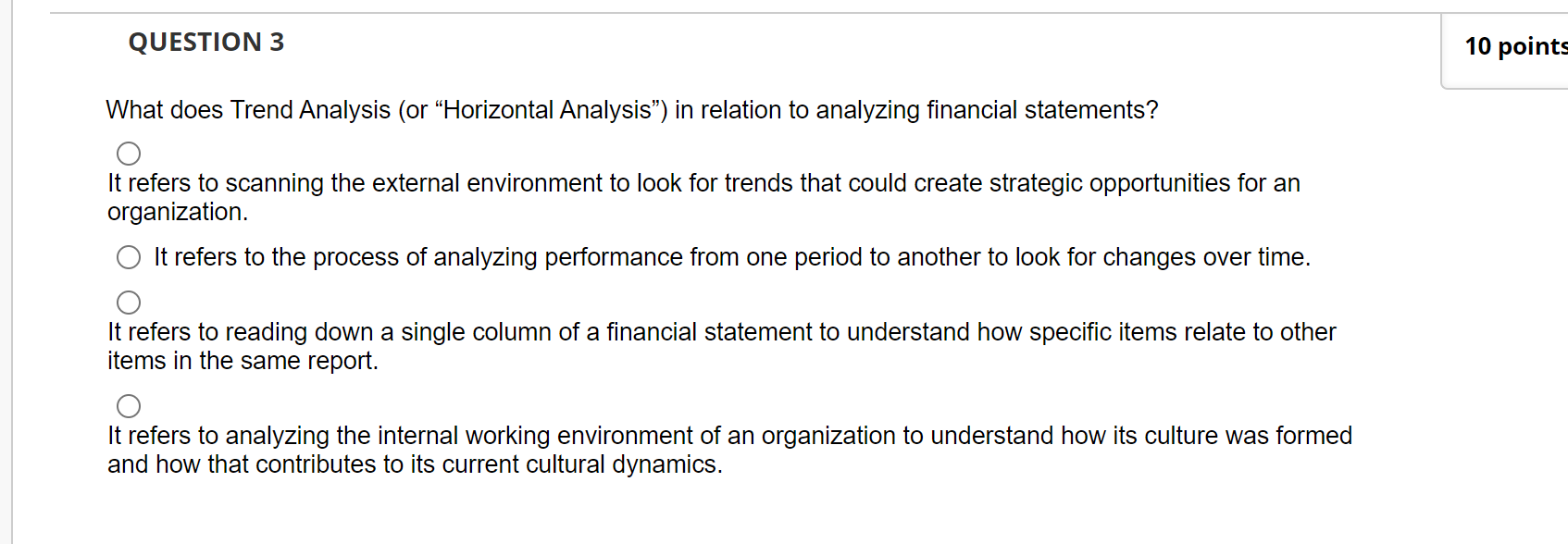Select the second period-to-period analysis answer

[128, 257]
